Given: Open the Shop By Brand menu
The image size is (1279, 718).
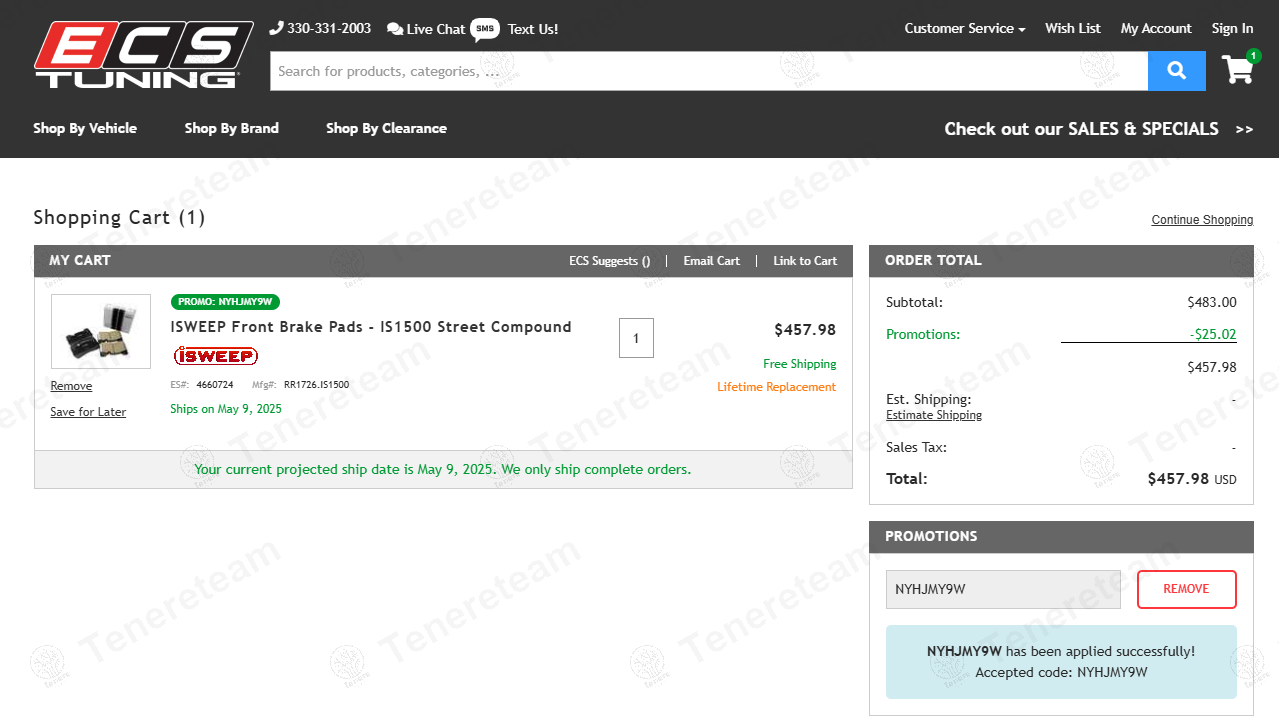Looking at the screenshot, I should pyautogui.click(x=231, y=128).
